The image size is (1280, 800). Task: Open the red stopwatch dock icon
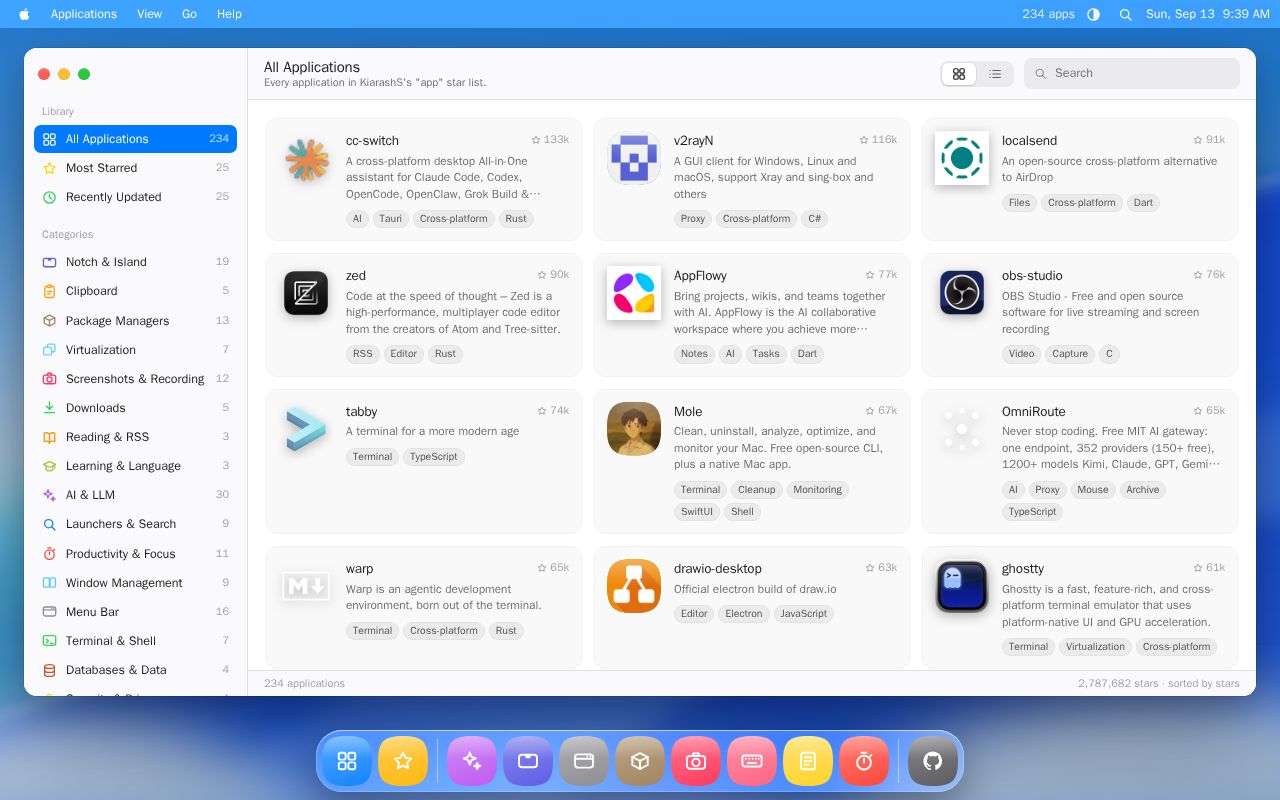864,761
